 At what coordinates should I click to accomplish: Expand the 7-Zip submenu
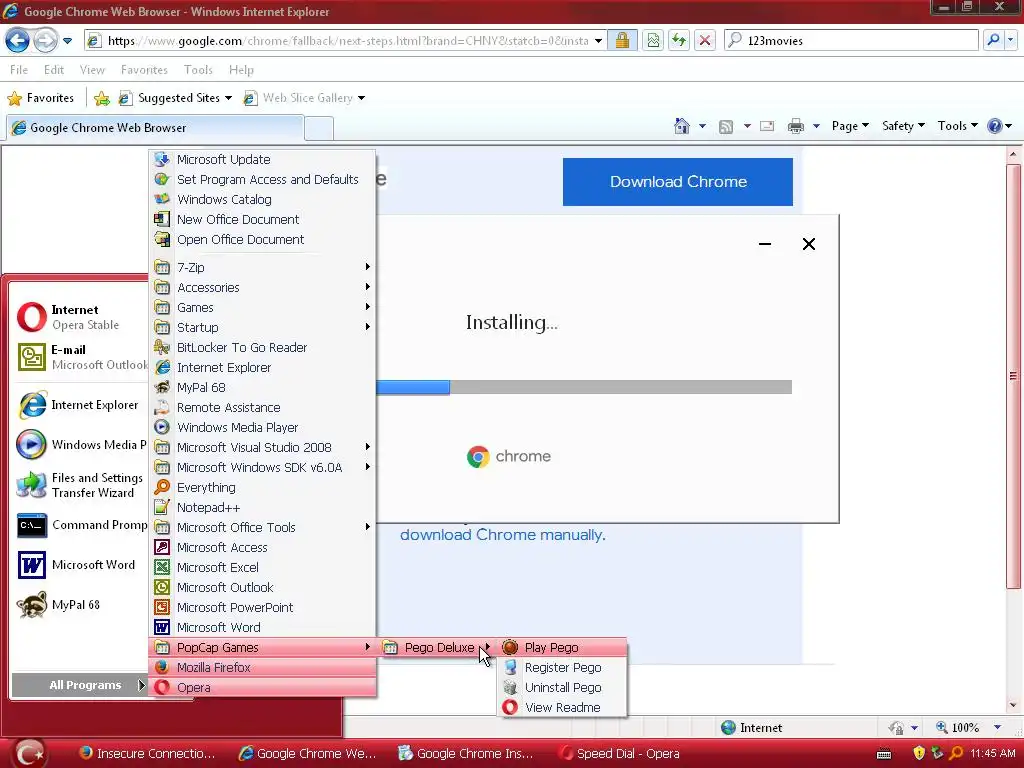click(x=263, y=267)
